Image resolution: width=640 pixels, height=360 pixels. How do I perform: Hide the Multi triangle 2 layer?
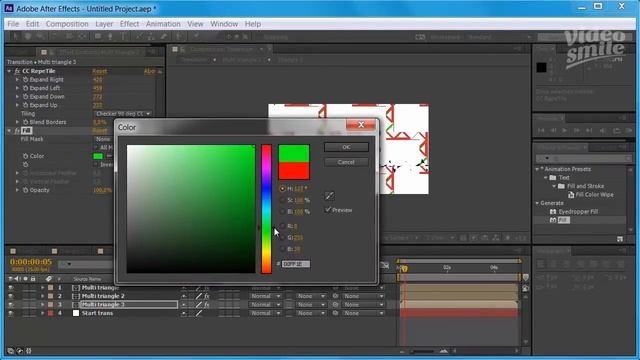click(11, 296)
